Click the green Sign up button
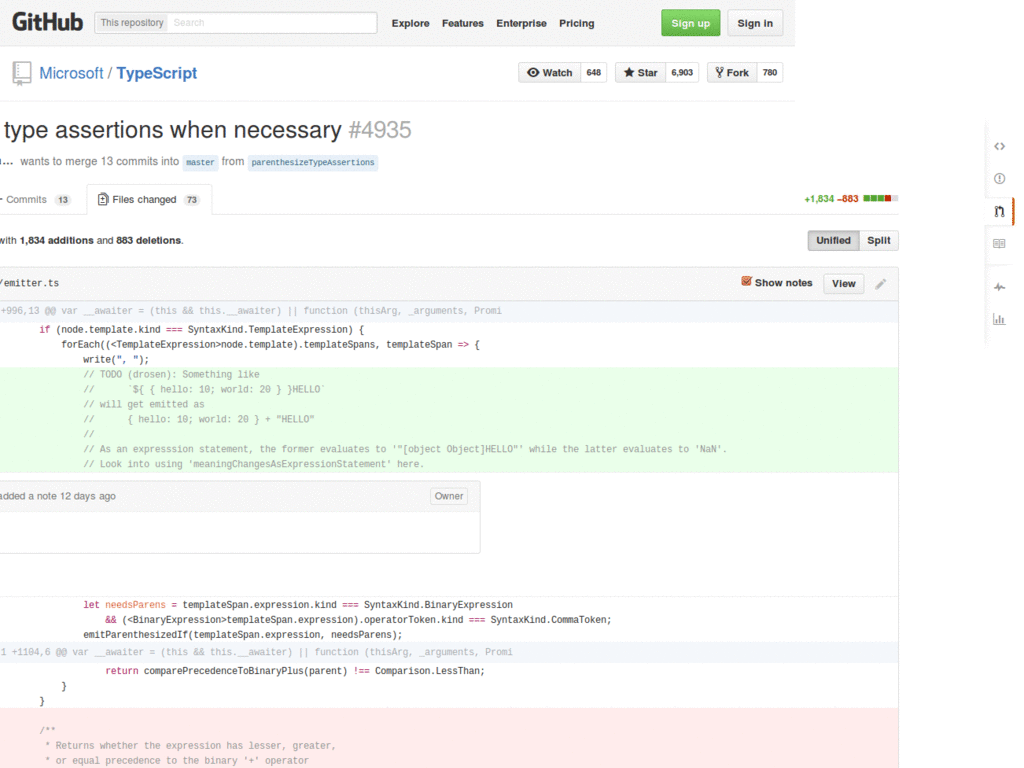Image resolution: width=1024 pixels, height=768 pixels. pyautogui.click(x=690, y=23)
